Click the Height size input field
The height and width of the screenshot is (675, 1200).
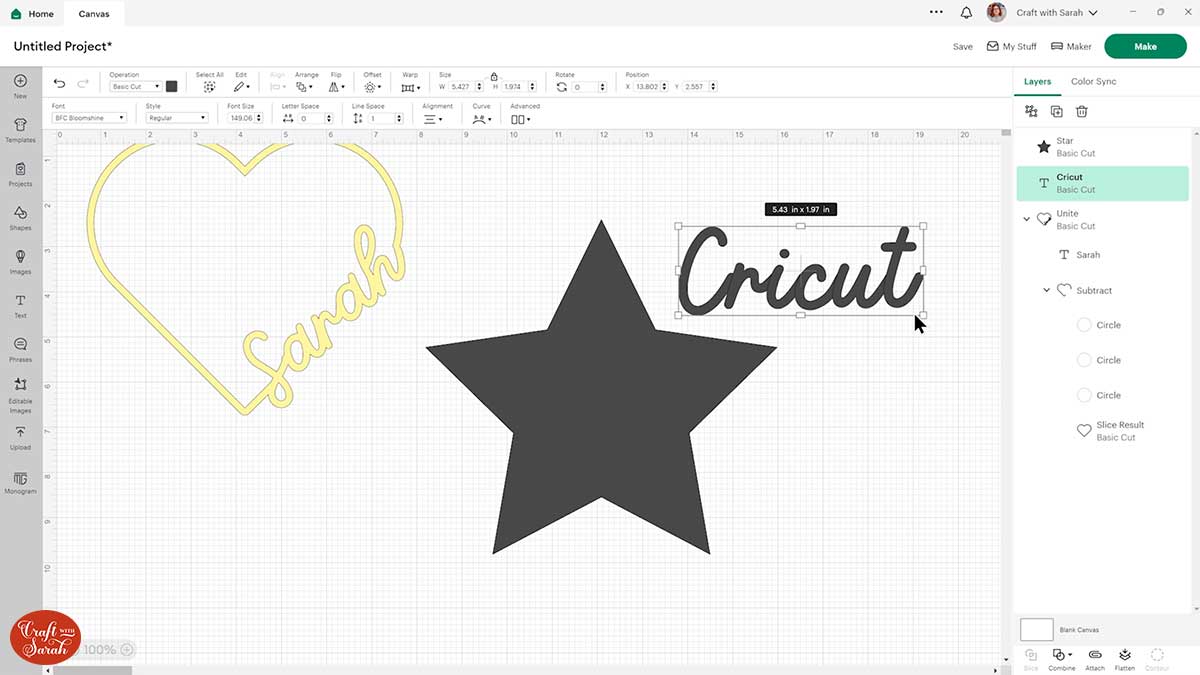pyautogui.click(x=515, y=87)
